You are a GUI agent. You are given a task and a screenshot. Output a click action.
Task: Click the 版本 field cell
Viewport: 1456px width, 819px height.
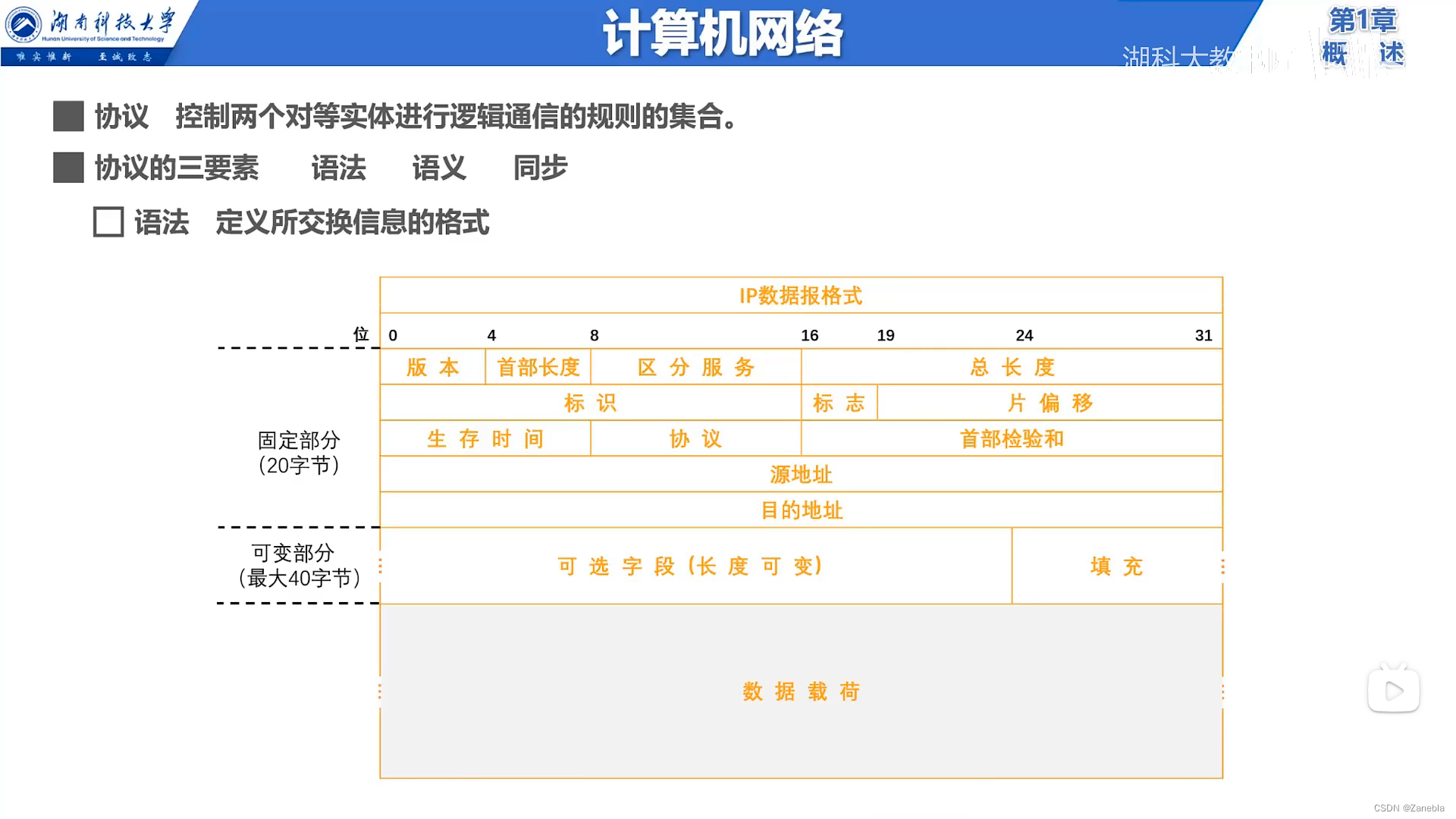pos(433,367)
